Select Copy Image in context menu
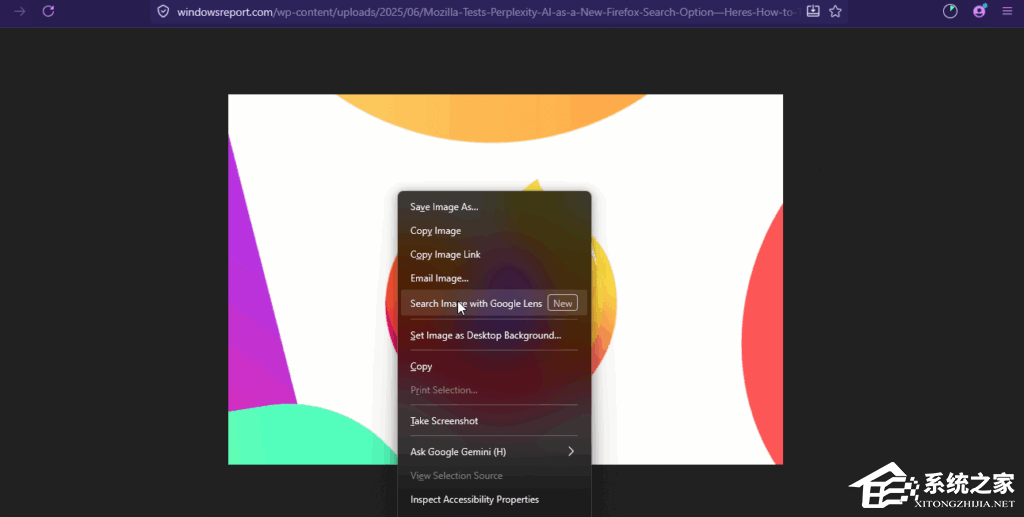Viewport: 1024px width, 517px height. 494,230
